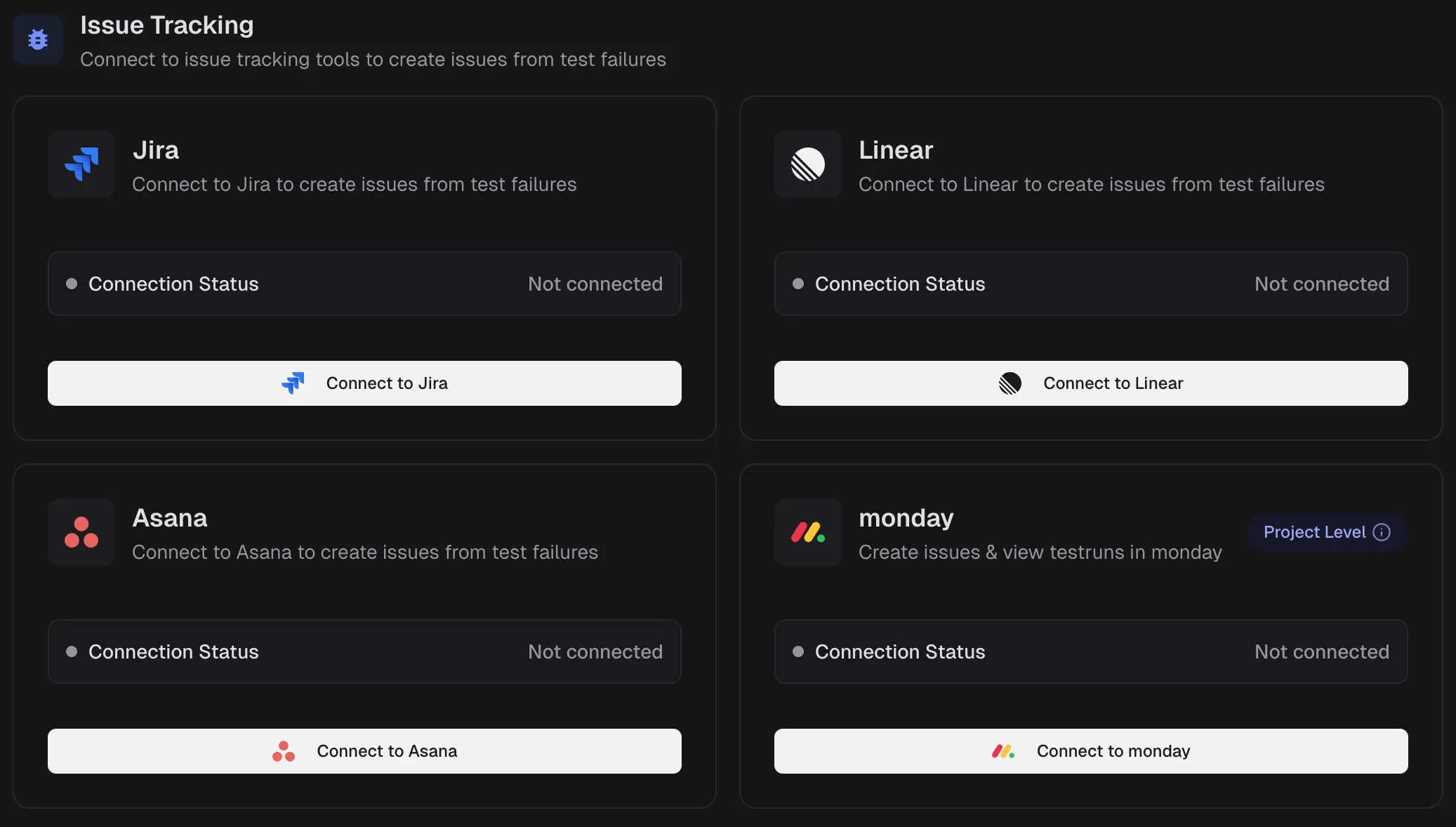The image size is (1456, 827).
Task: Click the Linear logo icon
Action: (x=807, y=164)
